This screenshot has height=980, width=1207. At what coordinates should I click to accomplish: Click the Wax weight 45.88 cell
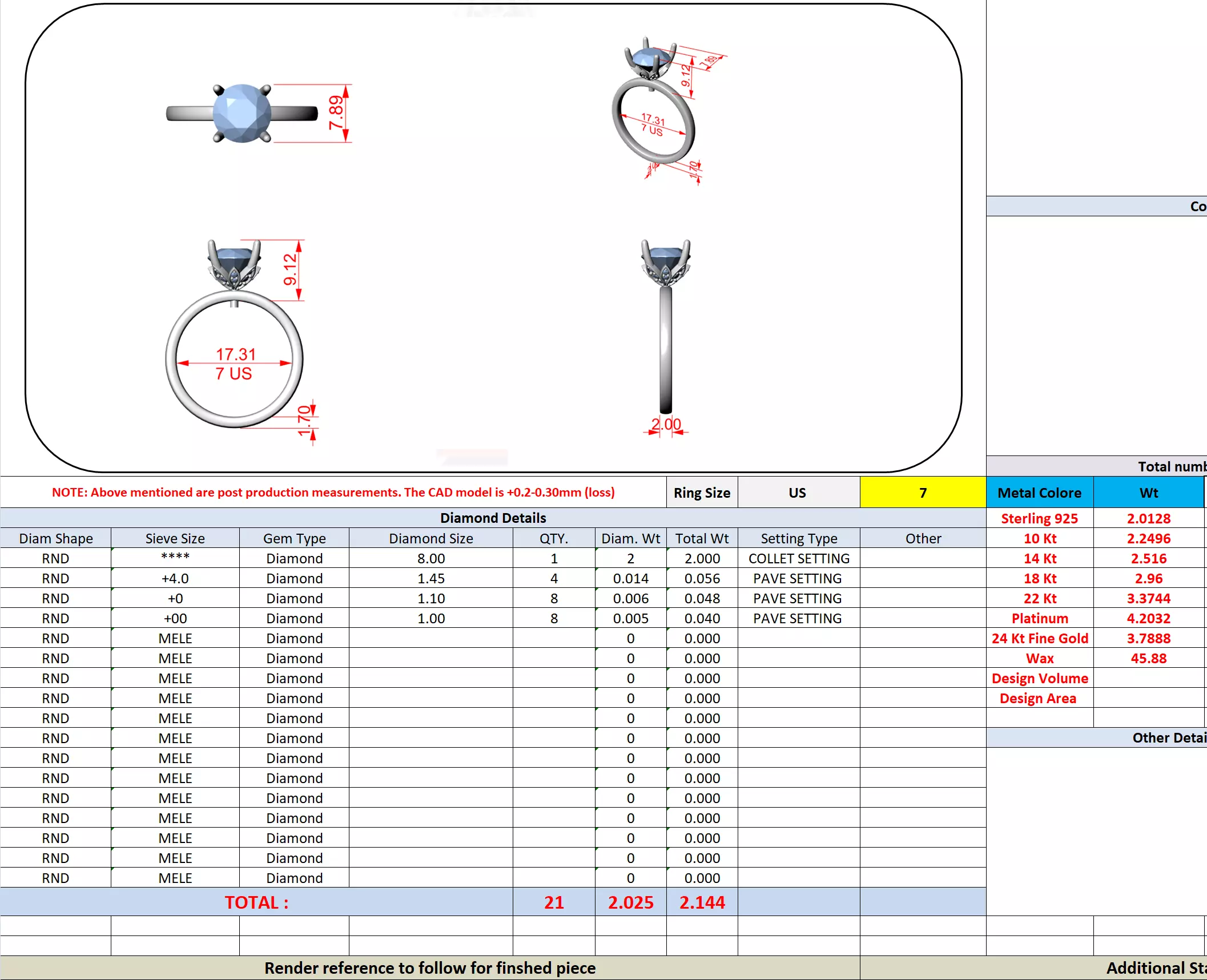point(1148,659)
